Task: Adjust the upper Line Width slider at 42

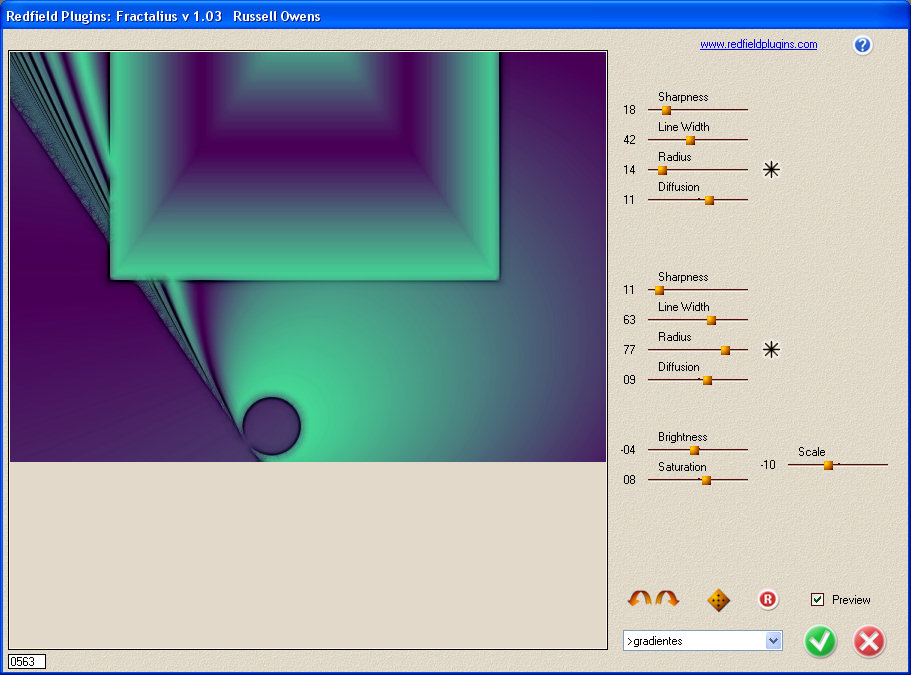Action: pyautogui.click(x=690, y=140)
